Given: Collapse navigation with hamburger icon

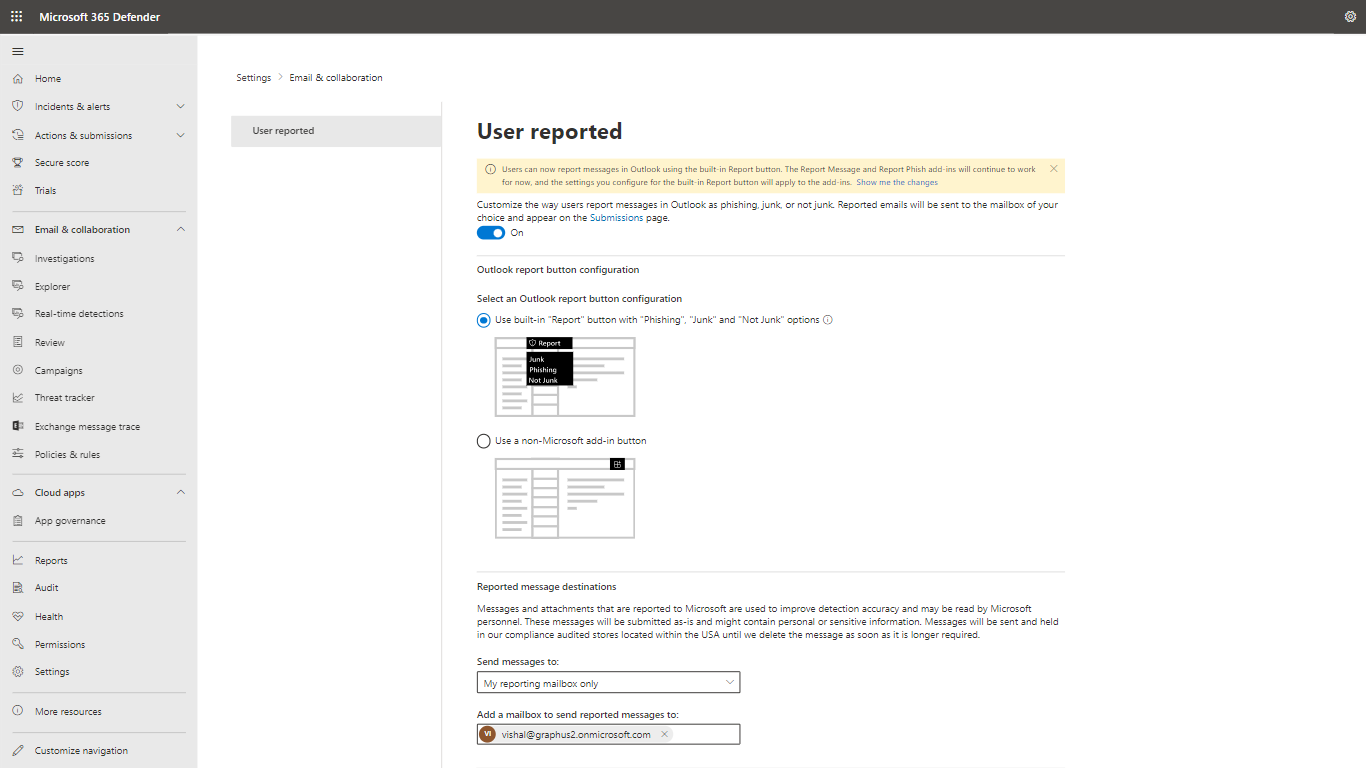Looking at the screenshot, I should click(18, 51).
